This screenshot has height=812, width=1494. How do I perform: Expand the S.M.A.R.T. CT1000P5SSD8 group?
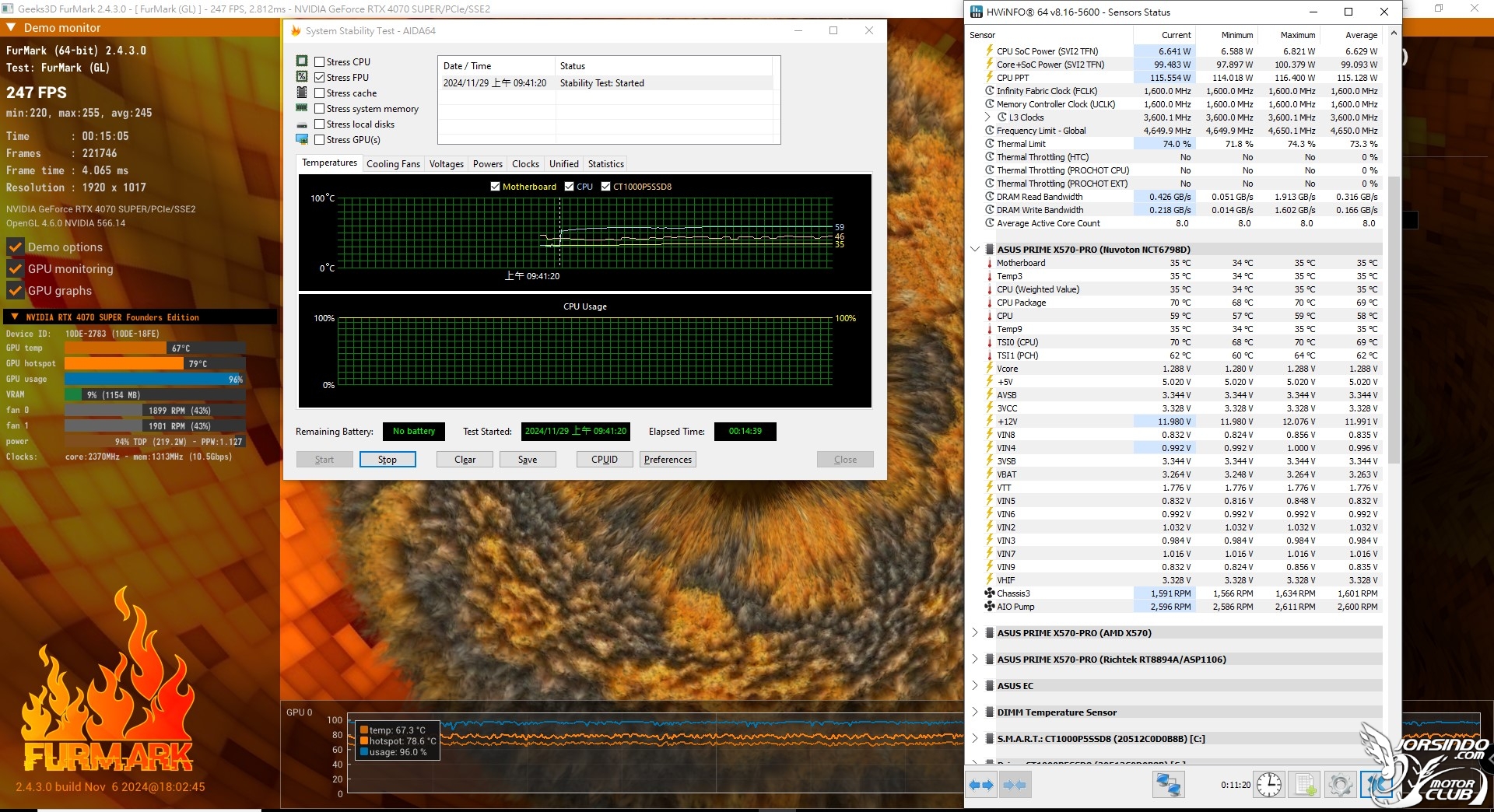pos(975,739)
